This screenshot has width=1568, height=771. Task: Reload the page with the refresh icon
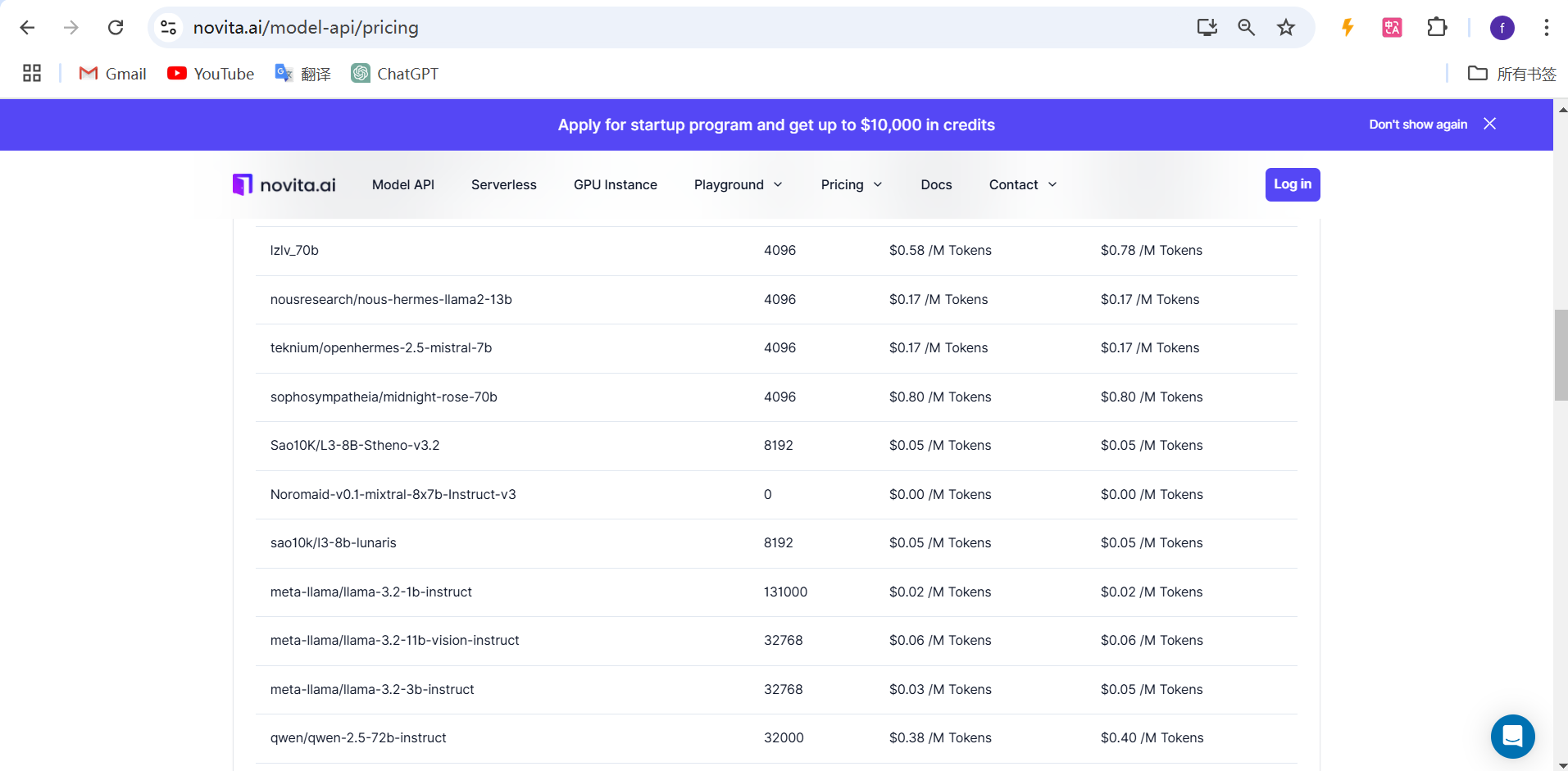(116, 28)
